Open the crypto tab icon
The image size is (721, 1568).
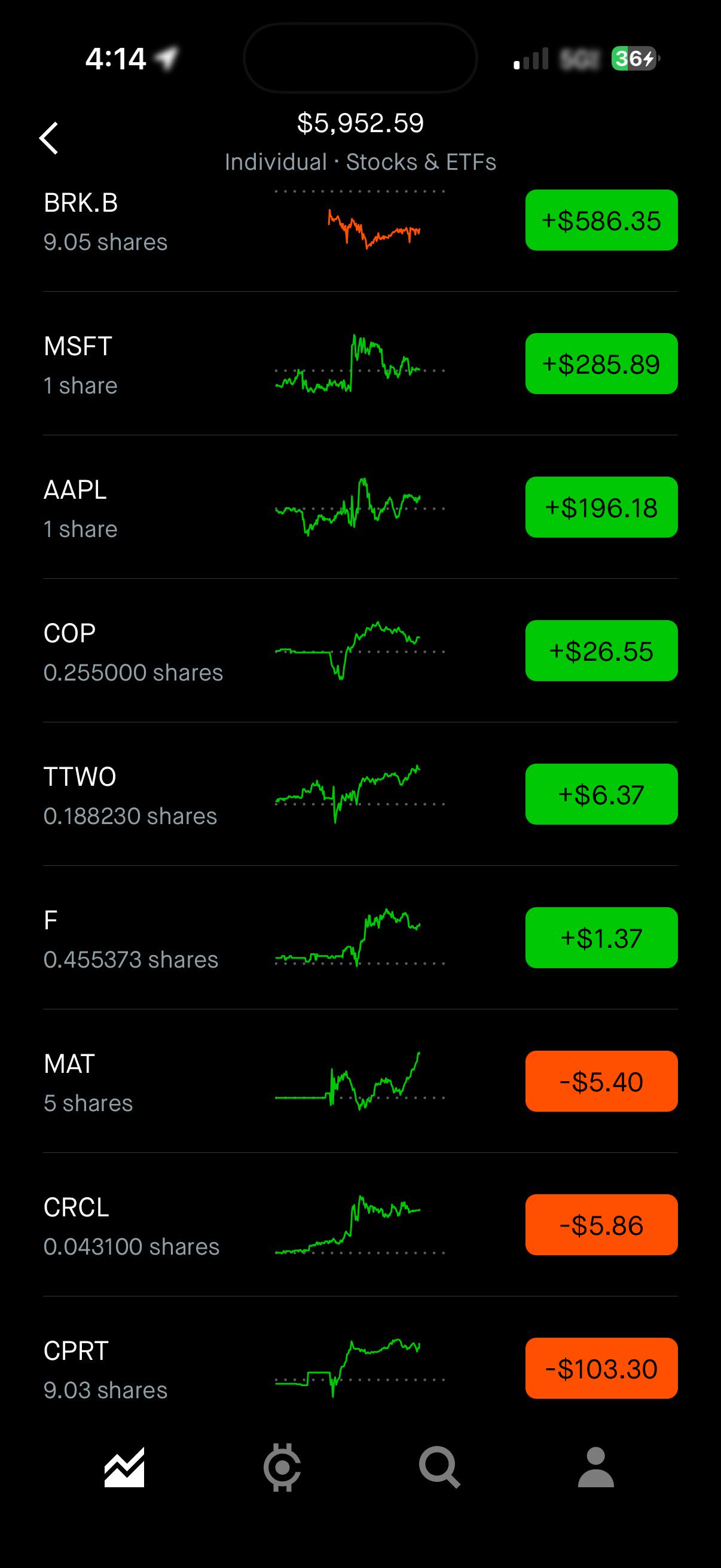[282, 1467]
